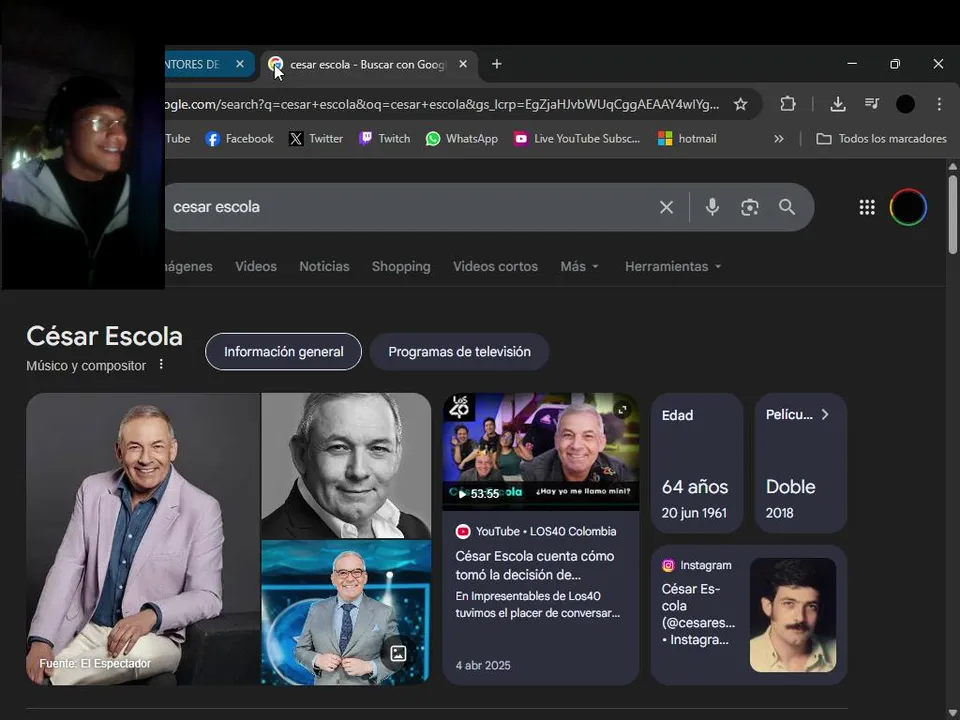Submit search with the magnifying glass icon
This screenshot has width=960, height=720.
[787, 207]
